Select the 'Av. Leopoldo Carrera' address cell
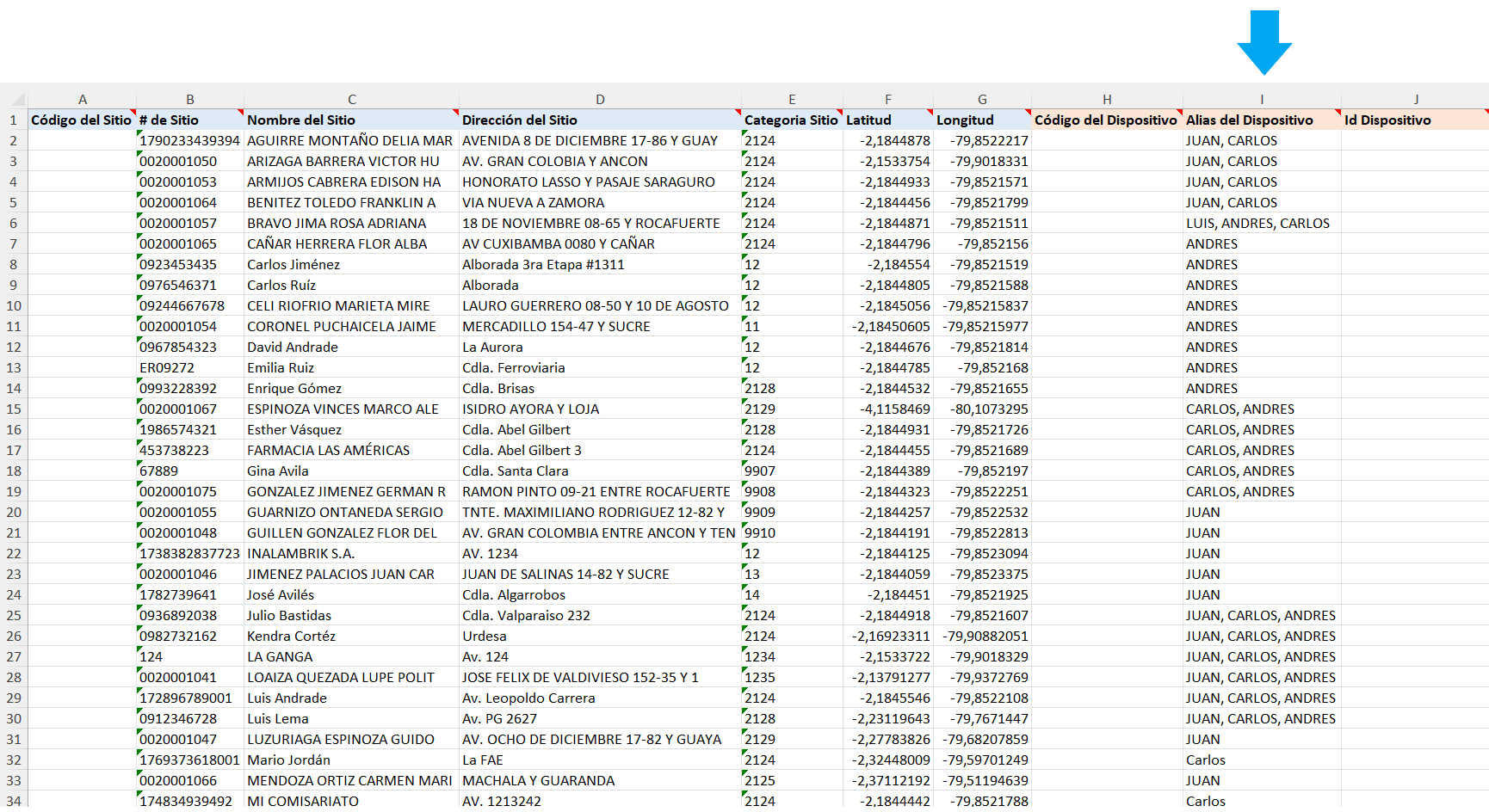 point(600,698)
